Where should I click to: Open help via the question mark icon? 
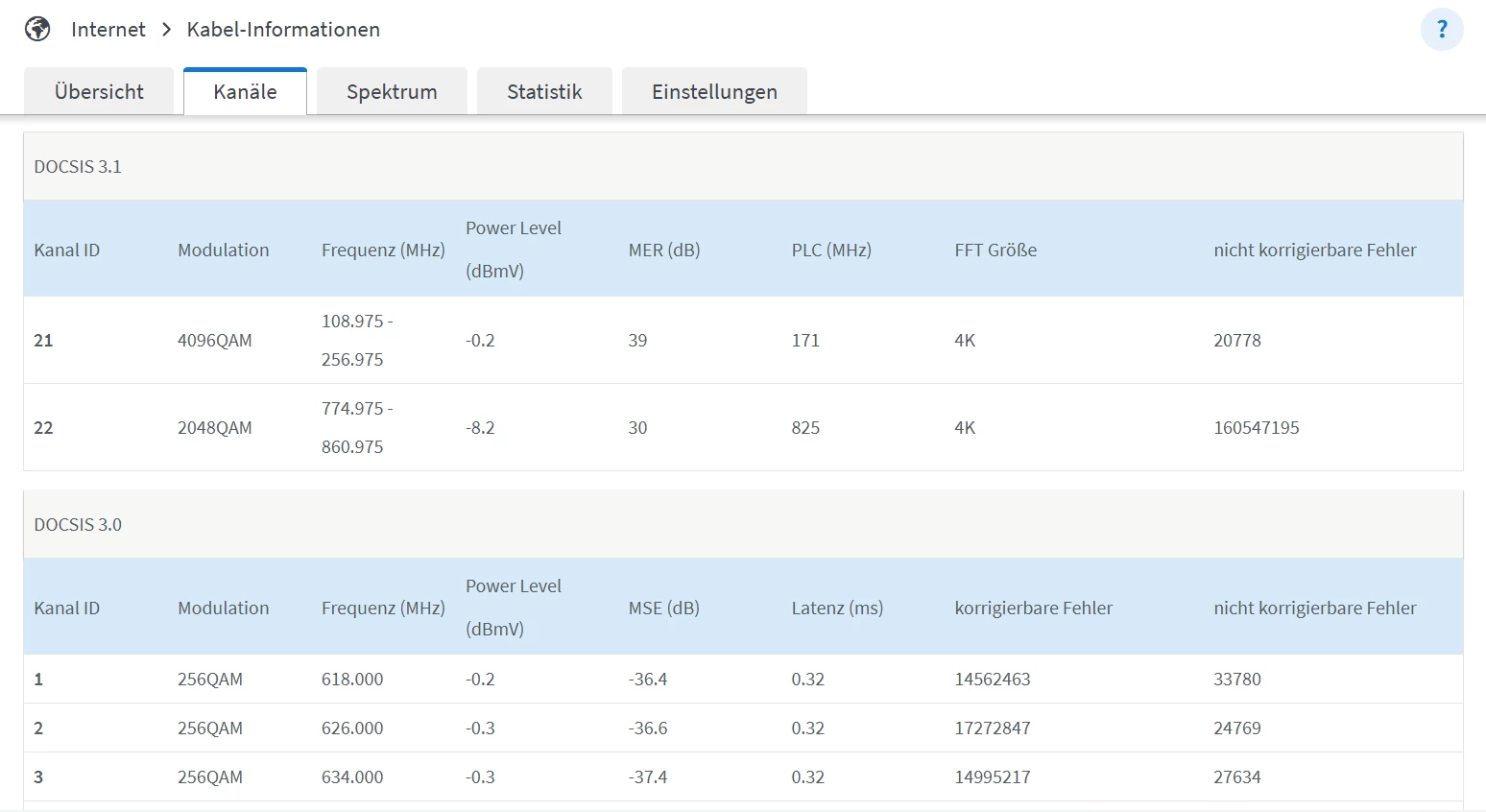[x=1441, y=30]
